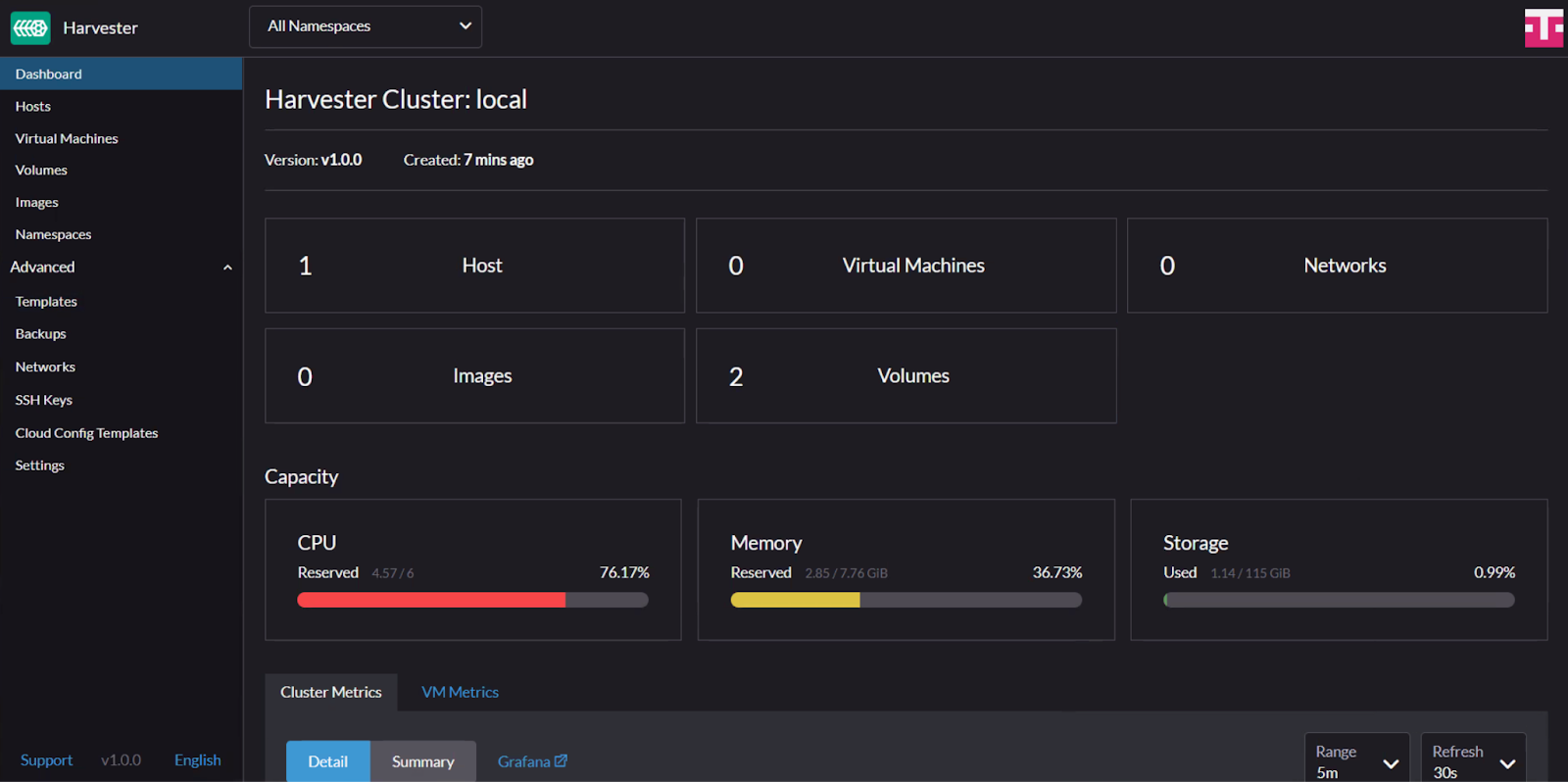Click the Grafana external link icon

(561, 760)
